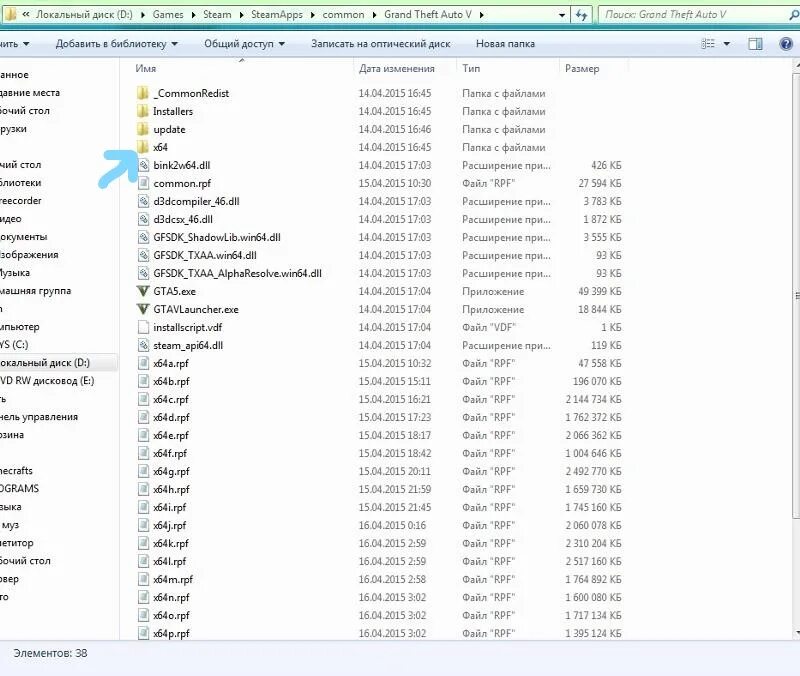The width and height of the screenshot is (800, 676).
Task: Select the common.rpf file icon
Action: tap(143, 183)
